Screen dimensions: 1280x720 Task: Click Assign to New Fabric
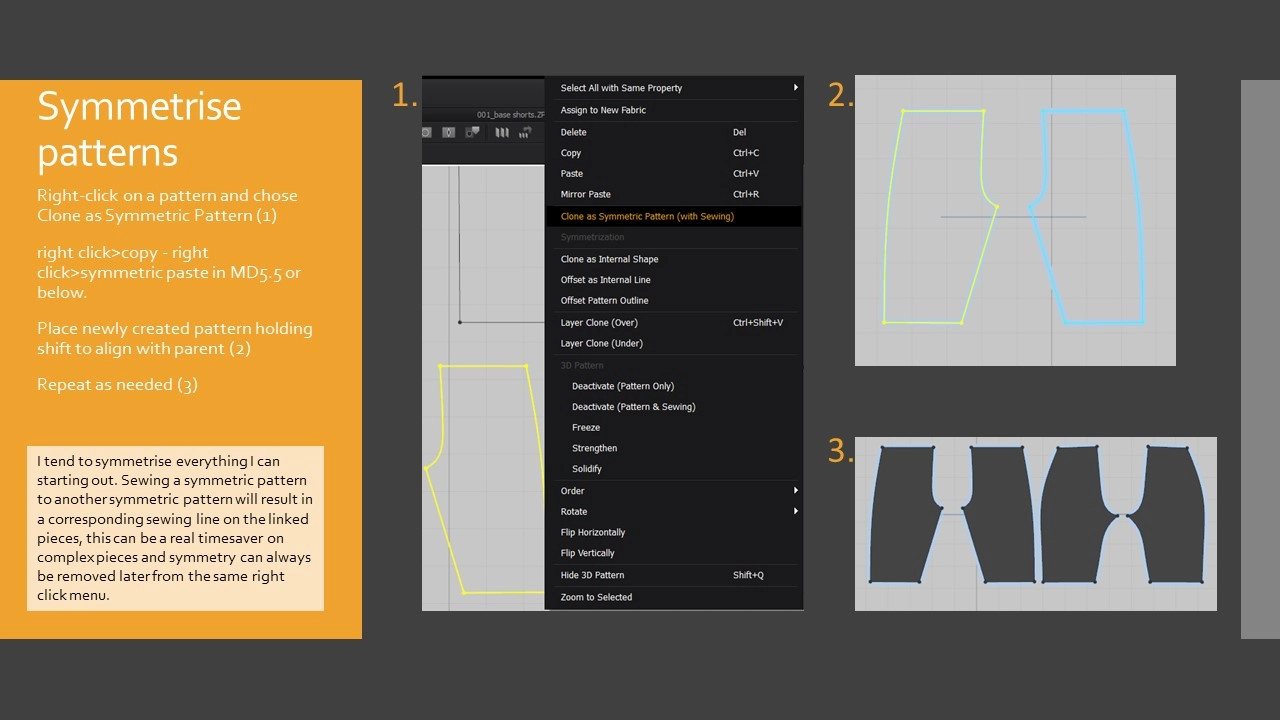click(x=603, y=111)
